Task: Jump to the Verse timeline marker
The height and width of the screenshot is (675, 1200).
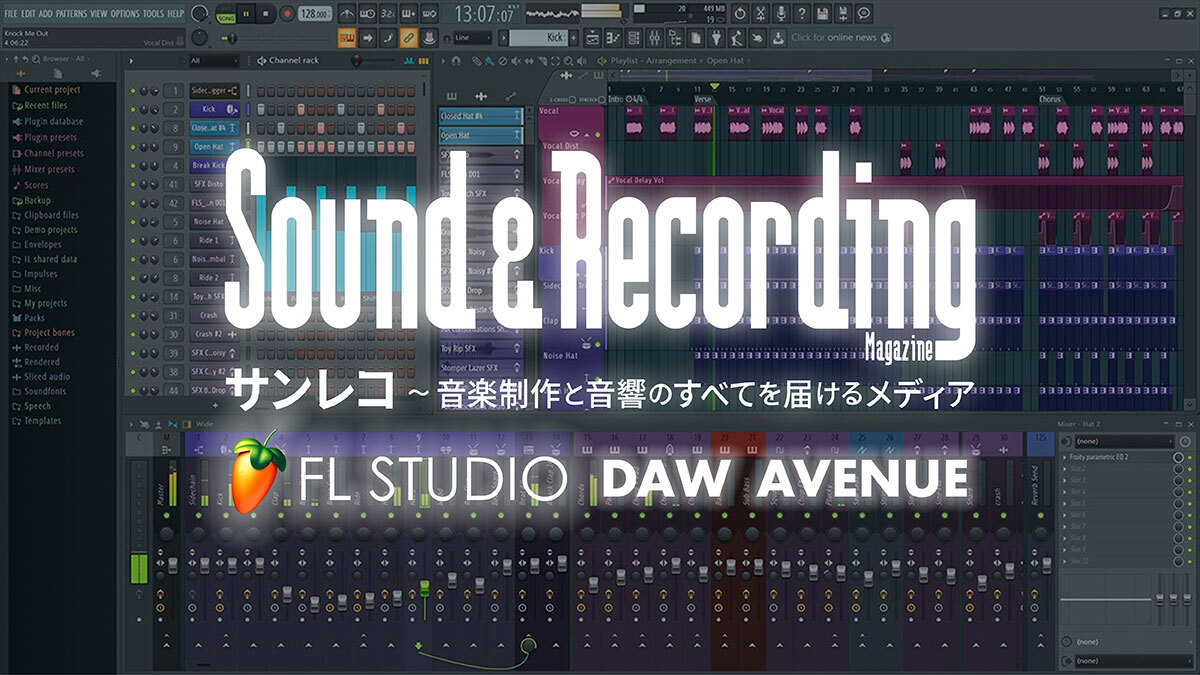Action: [704, 99]
